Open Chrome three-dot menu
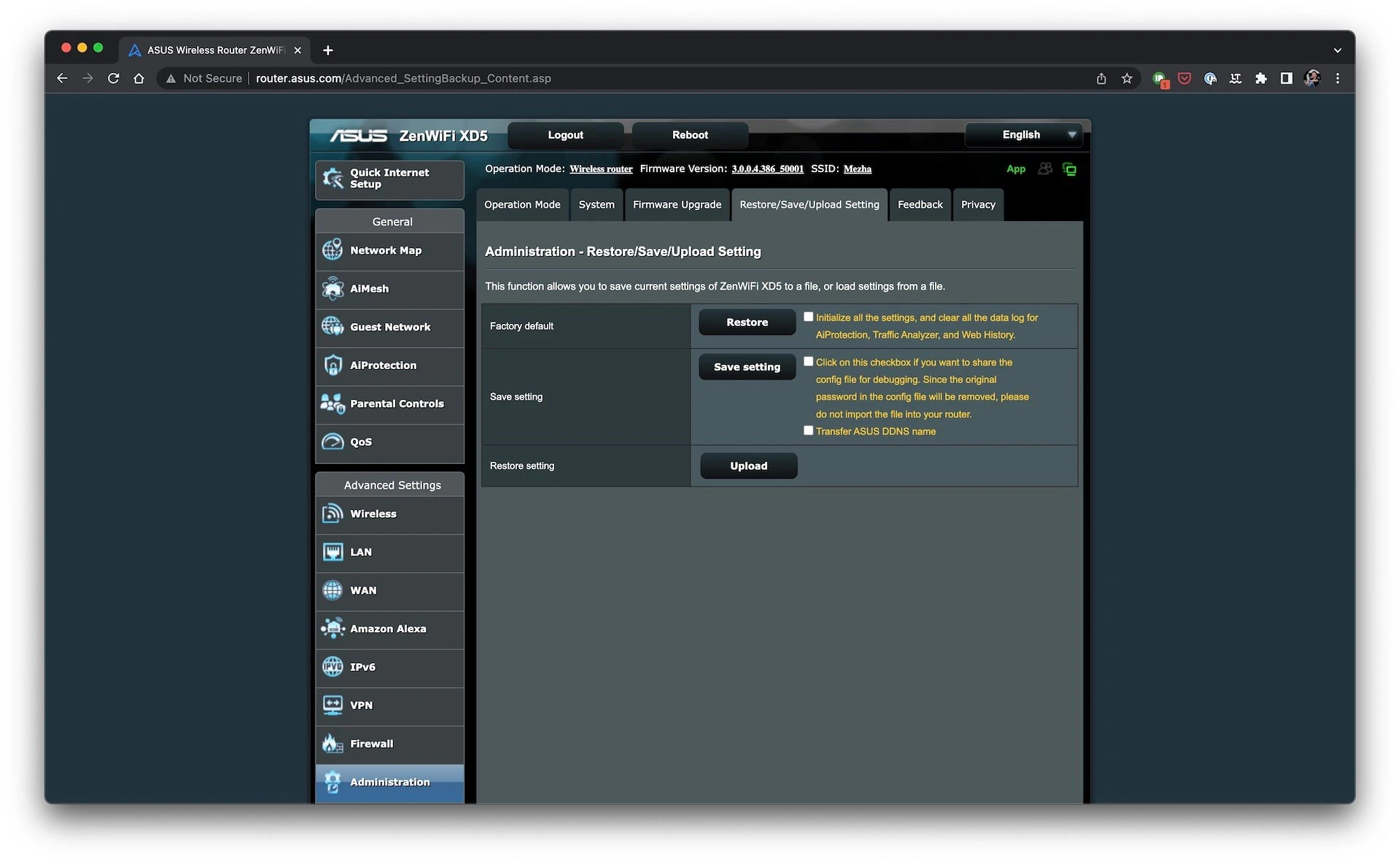 tap(1337, 78)
